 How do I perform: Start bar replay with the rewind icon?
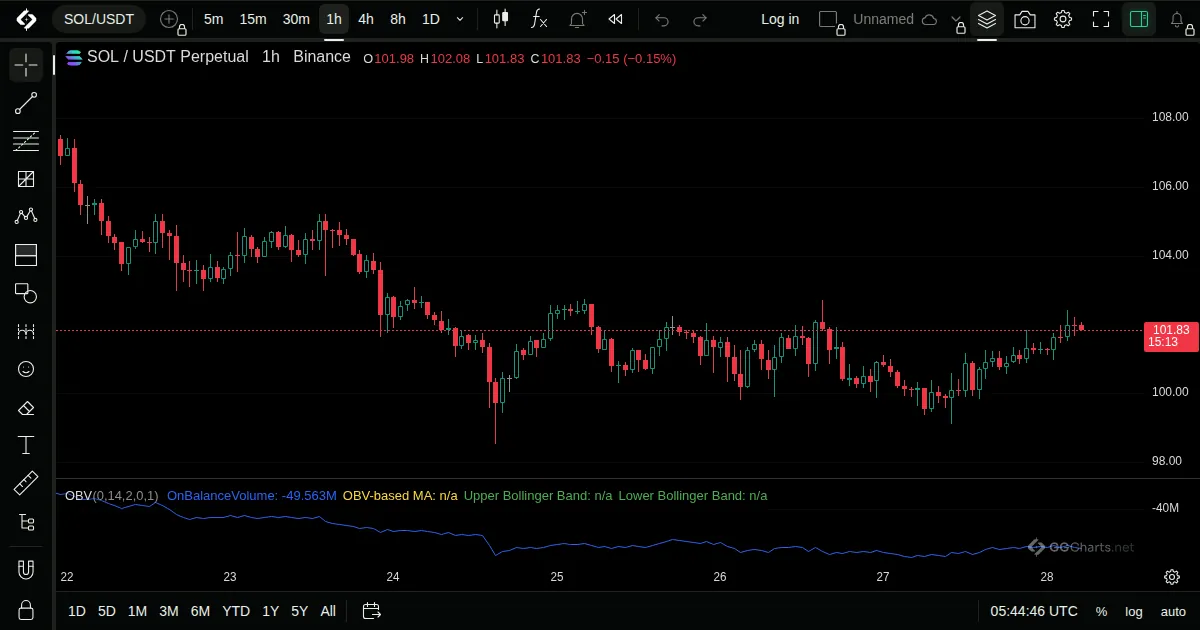616,19
